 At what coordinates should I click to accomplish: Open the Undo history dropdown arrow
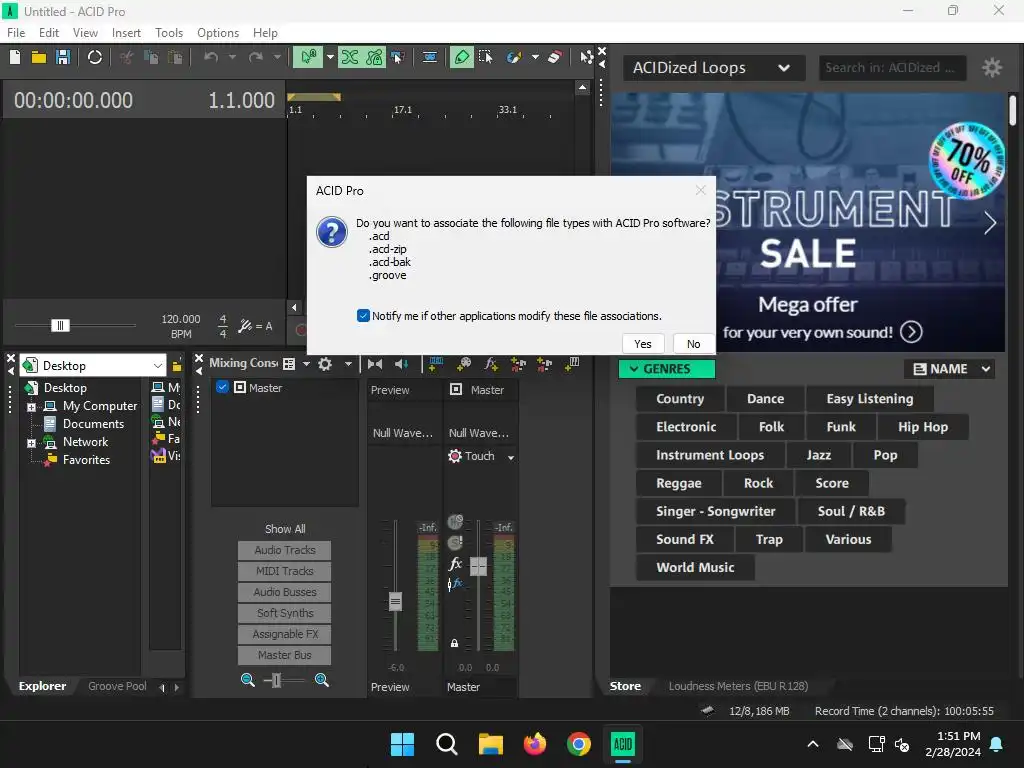[232, 57]
